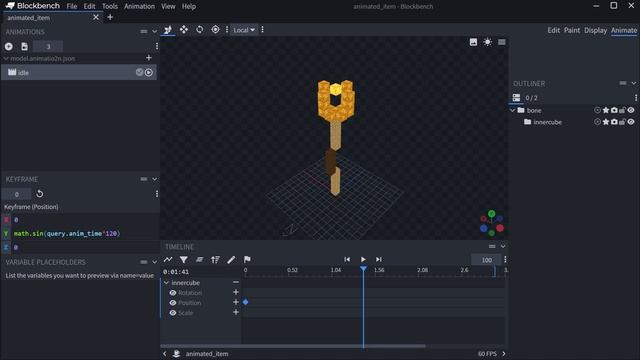Switch to Display mode

[595, 30]
